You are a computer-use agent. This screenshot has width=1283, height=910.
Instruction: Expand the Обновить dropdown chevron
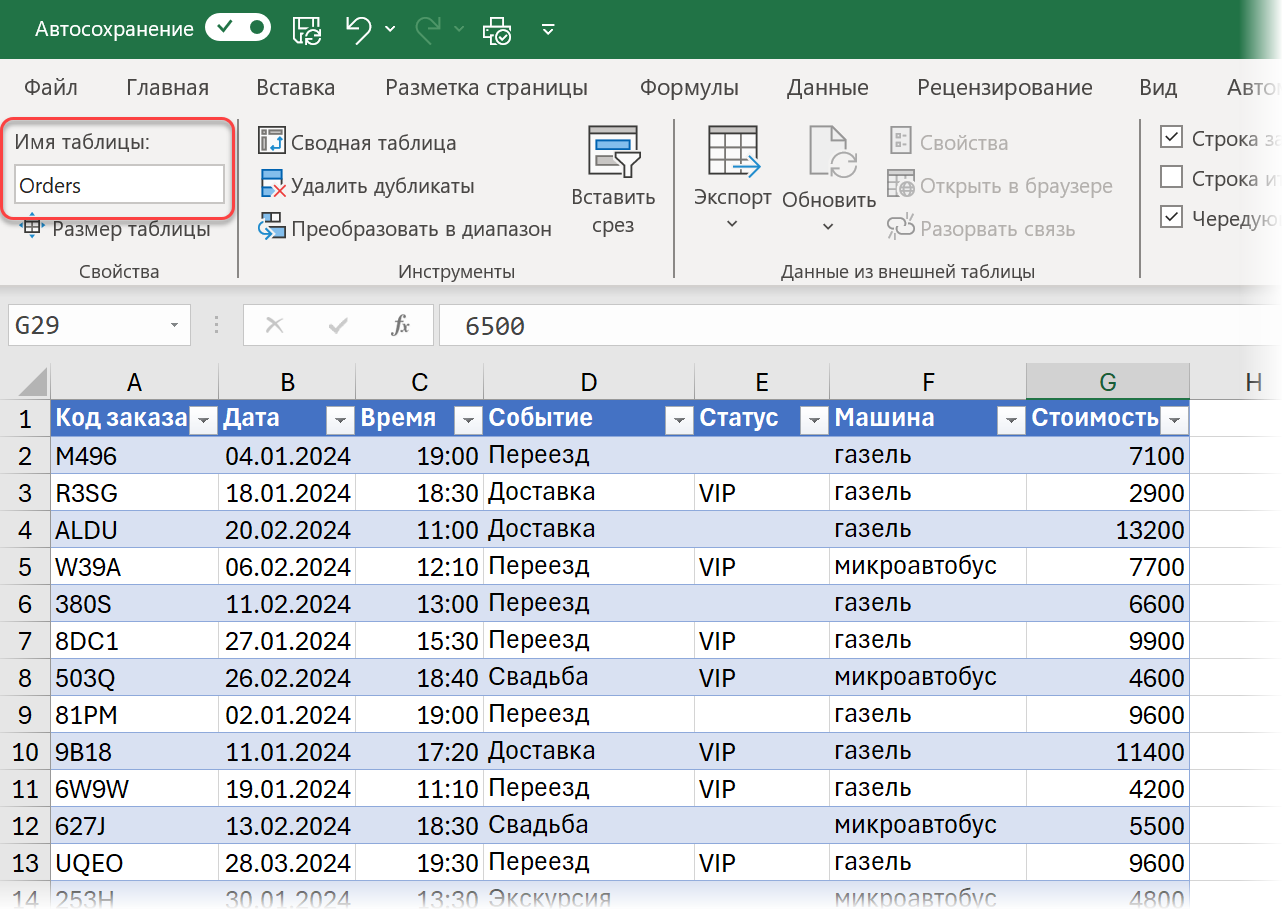(828, 227)
